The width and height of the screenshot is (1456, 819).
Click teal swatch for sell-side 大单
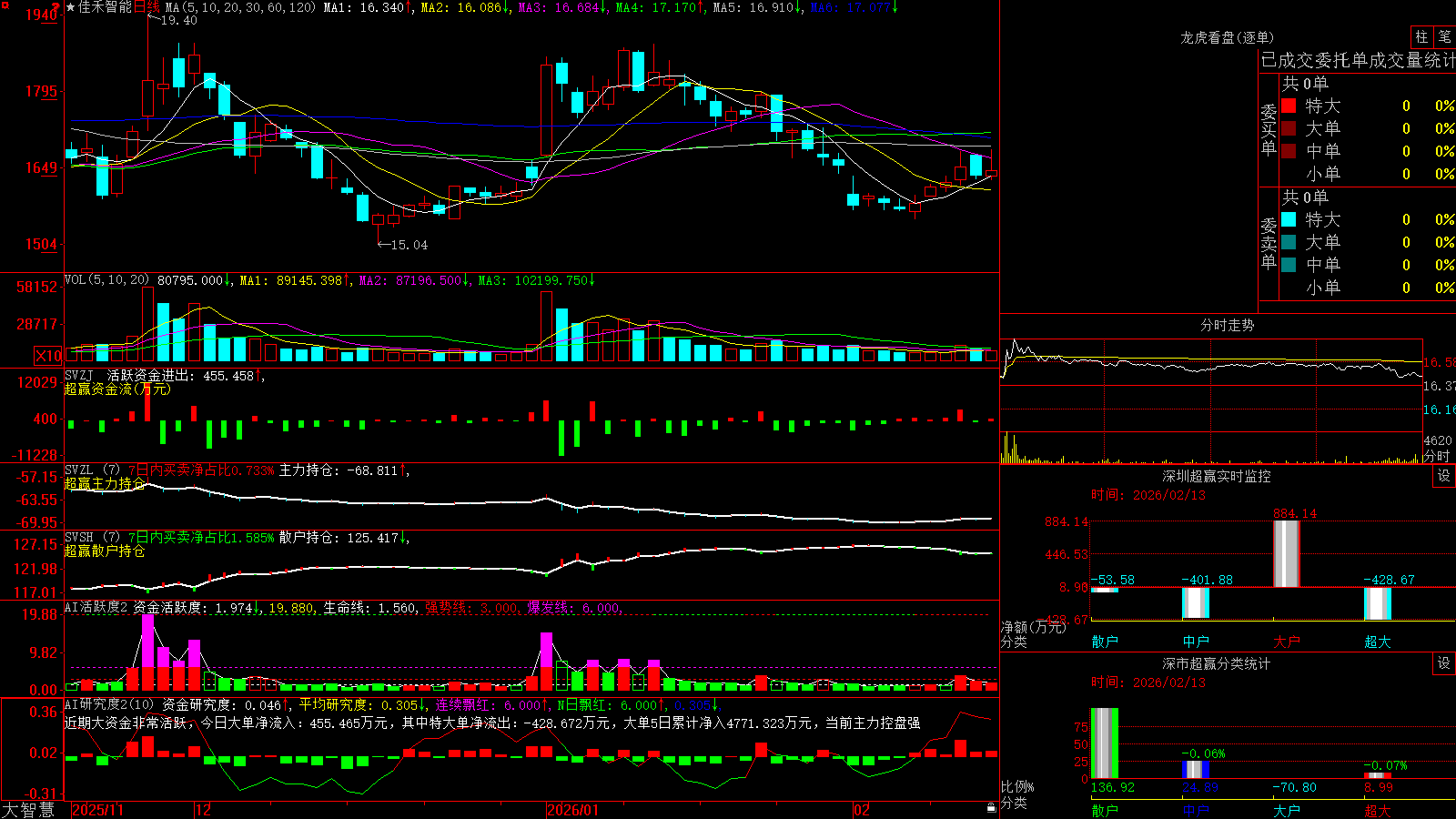point(1289,242)
